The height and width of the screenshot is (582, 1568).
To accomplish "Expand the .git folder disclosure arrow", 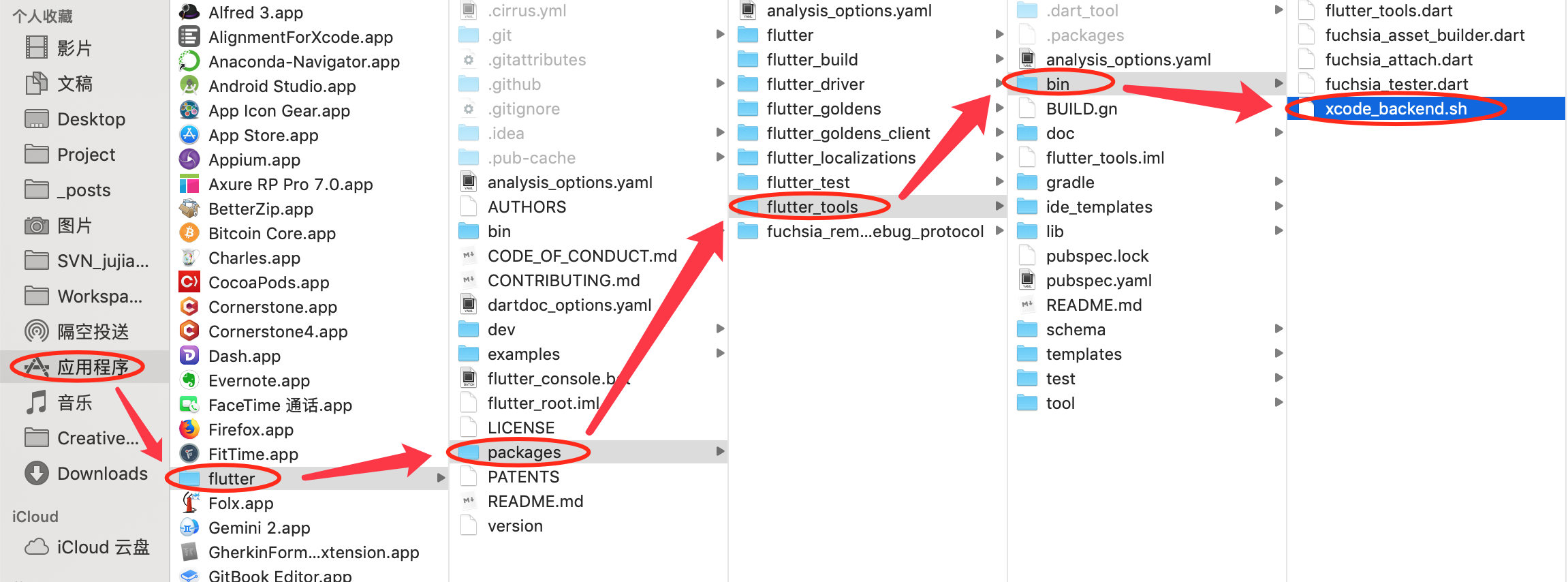I will pyautogui.click(x=720, y=34).
